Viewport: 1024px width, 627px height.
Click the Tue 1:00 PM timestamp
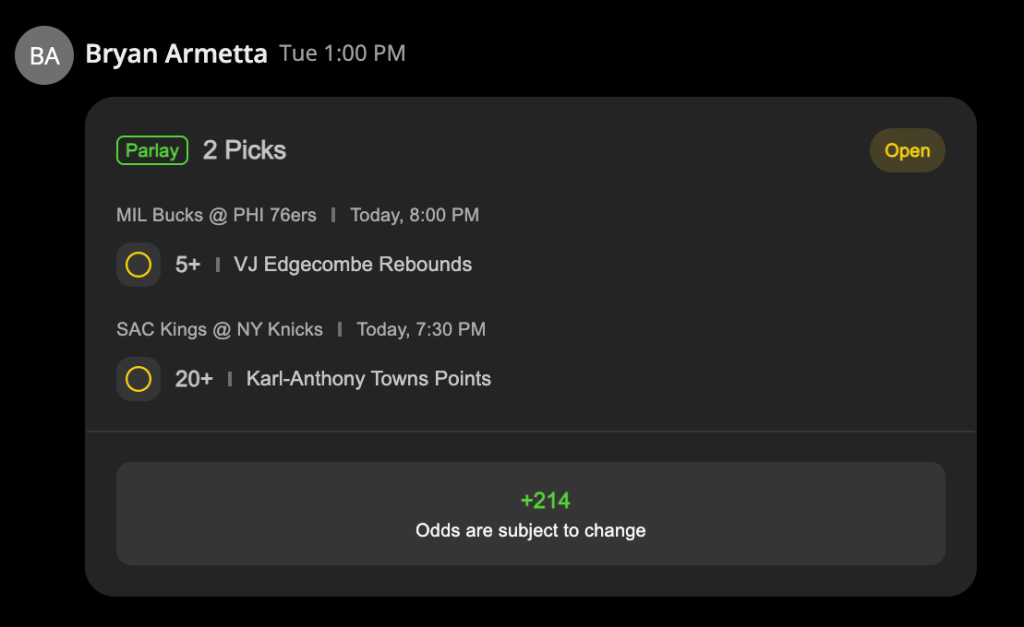[x=342, y=54]
